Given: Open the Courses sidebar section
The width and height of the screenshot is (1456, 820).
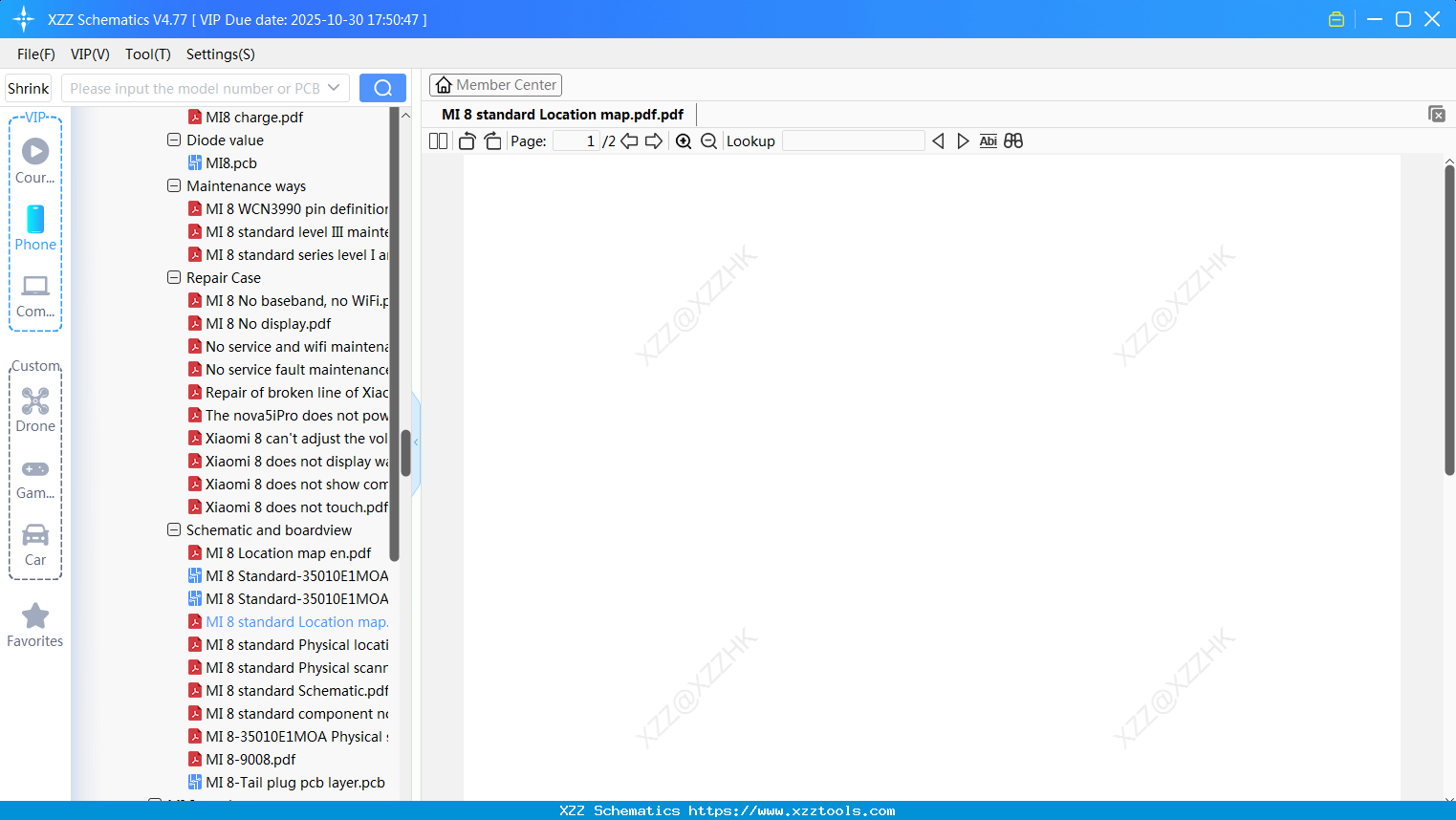Looking at the screenshot, I should [x=35, y=161].
